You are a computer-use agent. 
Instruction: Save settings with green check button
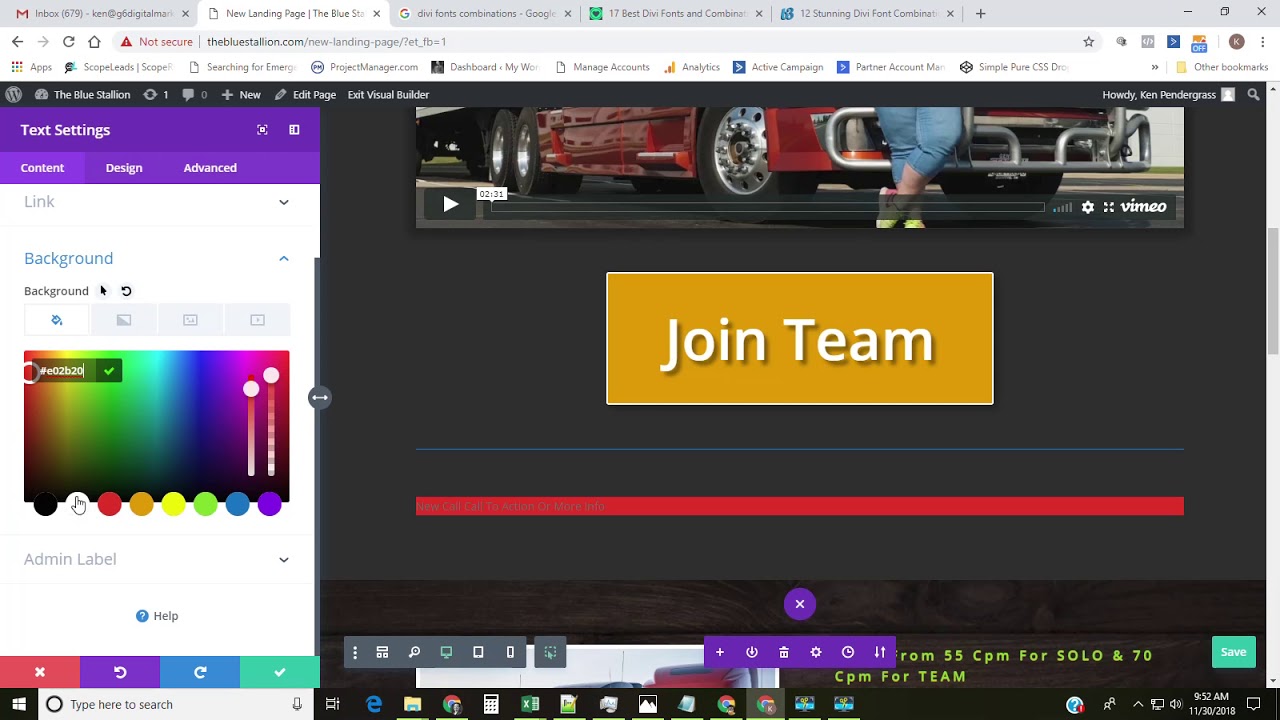[280, 672]
